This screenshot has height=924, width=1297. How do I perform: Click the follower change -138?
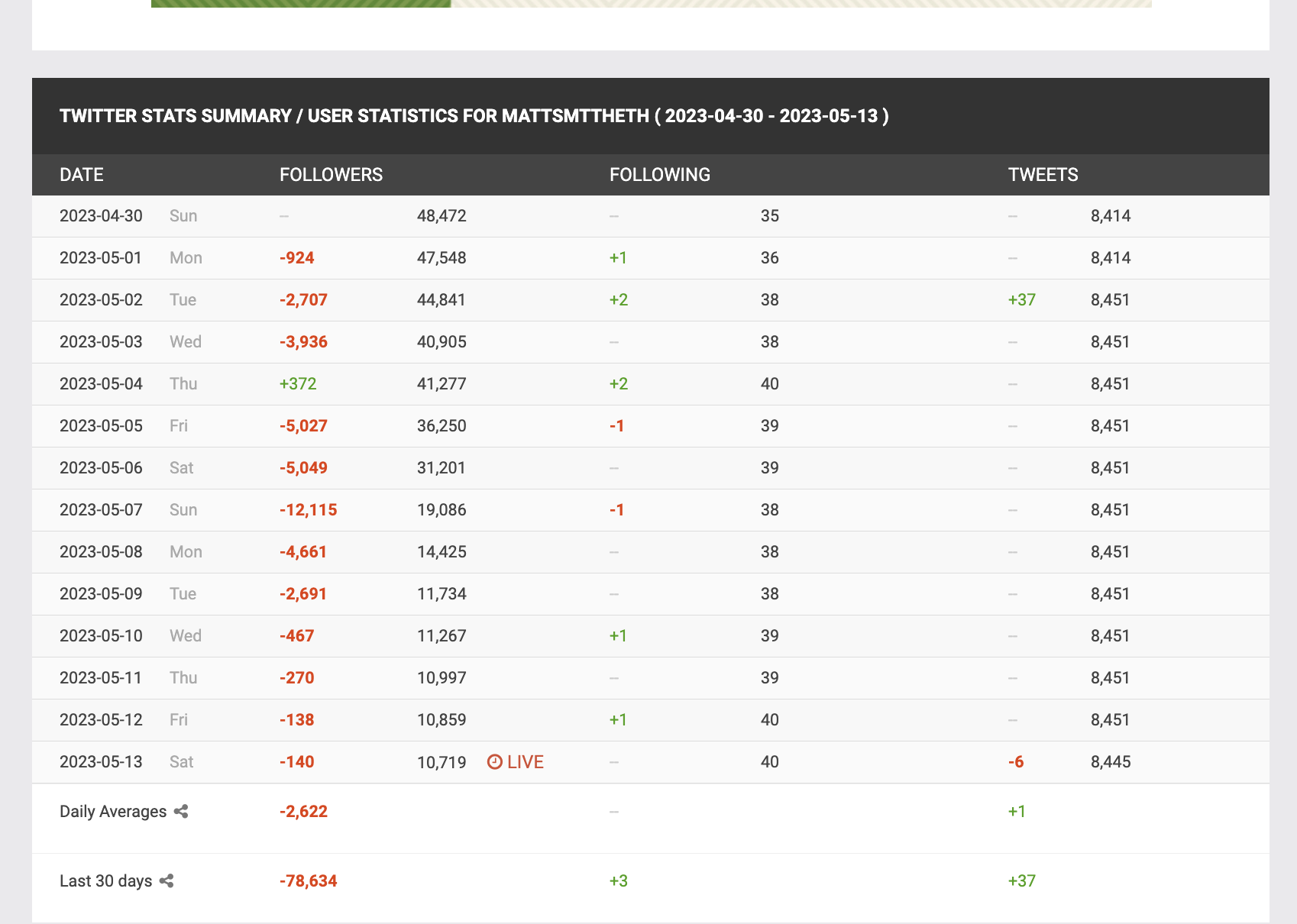(x=297, y=720)
